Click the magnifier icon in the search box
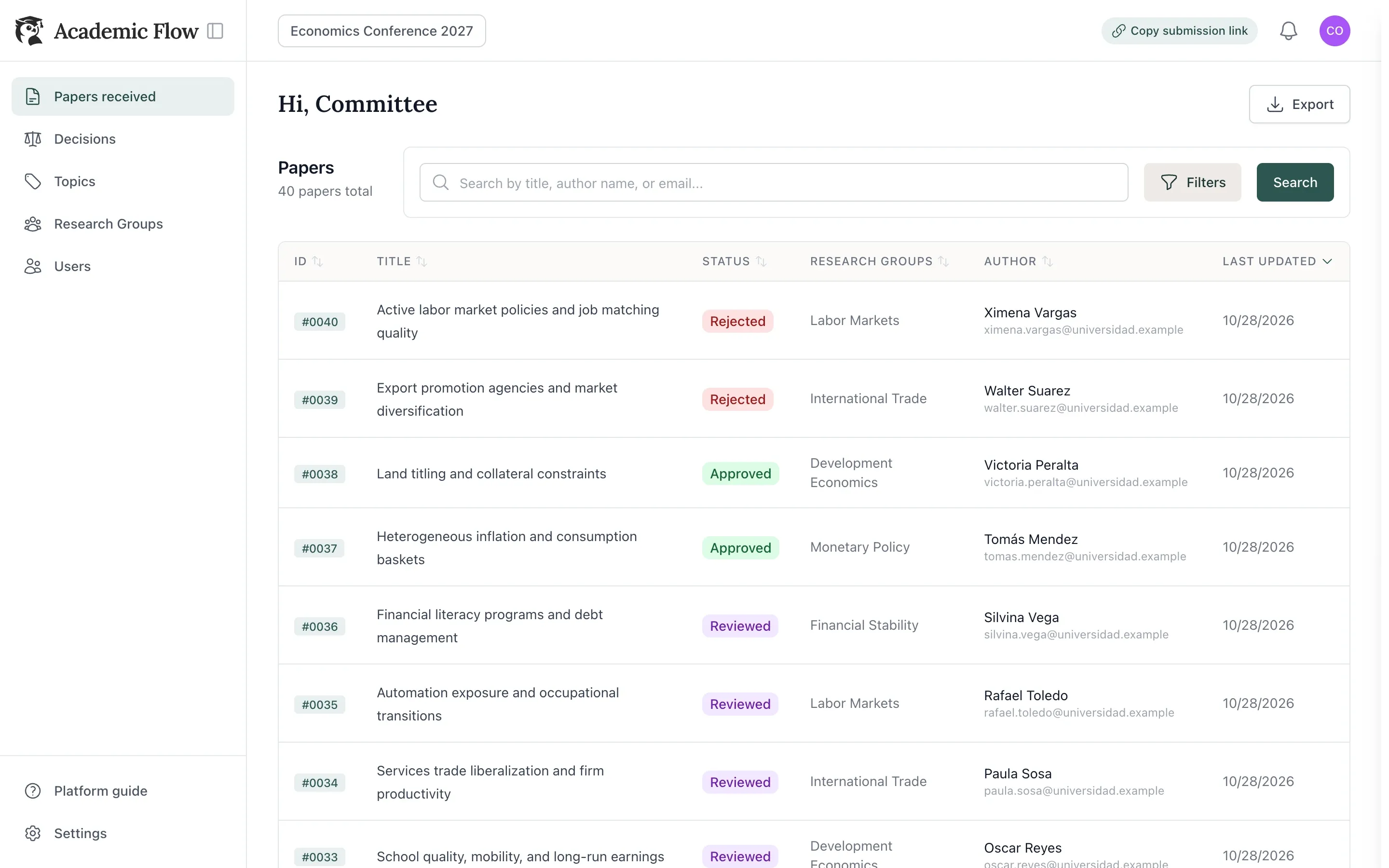The image size is (1389, 868). (440, 183)
